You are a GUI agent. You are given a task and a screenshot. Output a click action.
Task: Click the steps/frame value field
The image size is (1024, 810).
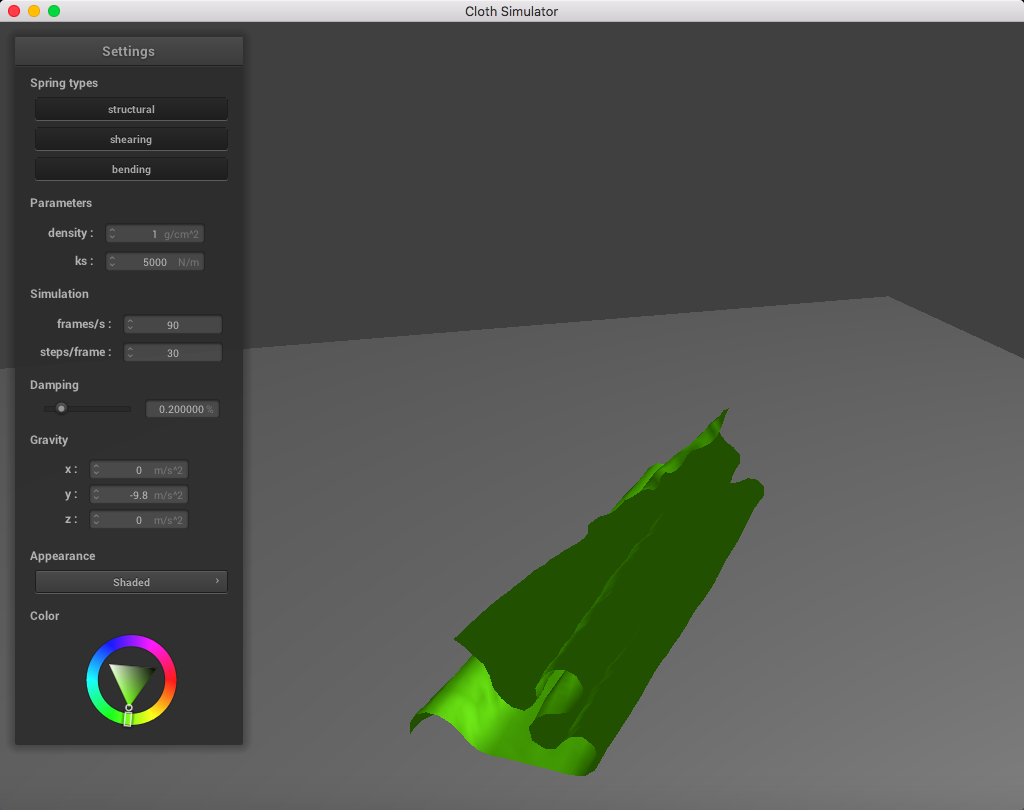click(172, 353)
